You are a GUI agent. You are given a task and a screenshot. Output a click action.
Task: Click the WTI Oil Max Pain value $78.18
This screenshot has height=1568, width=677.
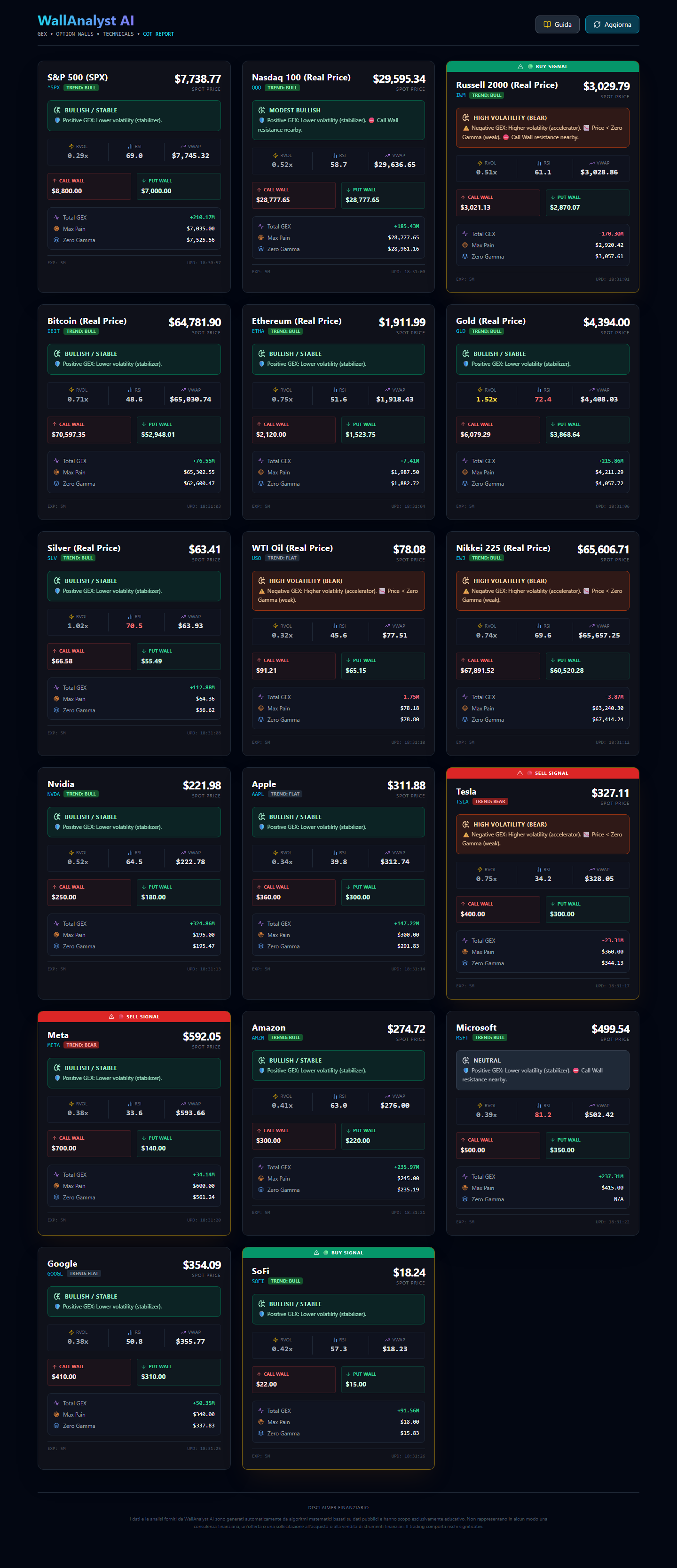click(410, 709)
